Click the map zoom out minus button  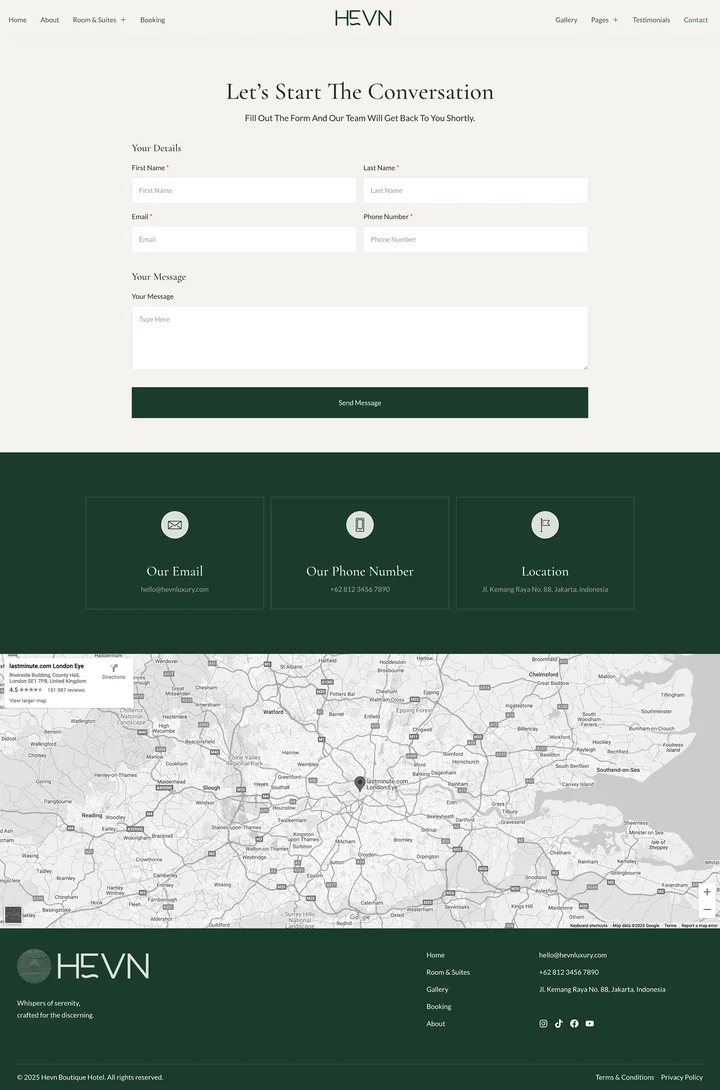(707, 909)
